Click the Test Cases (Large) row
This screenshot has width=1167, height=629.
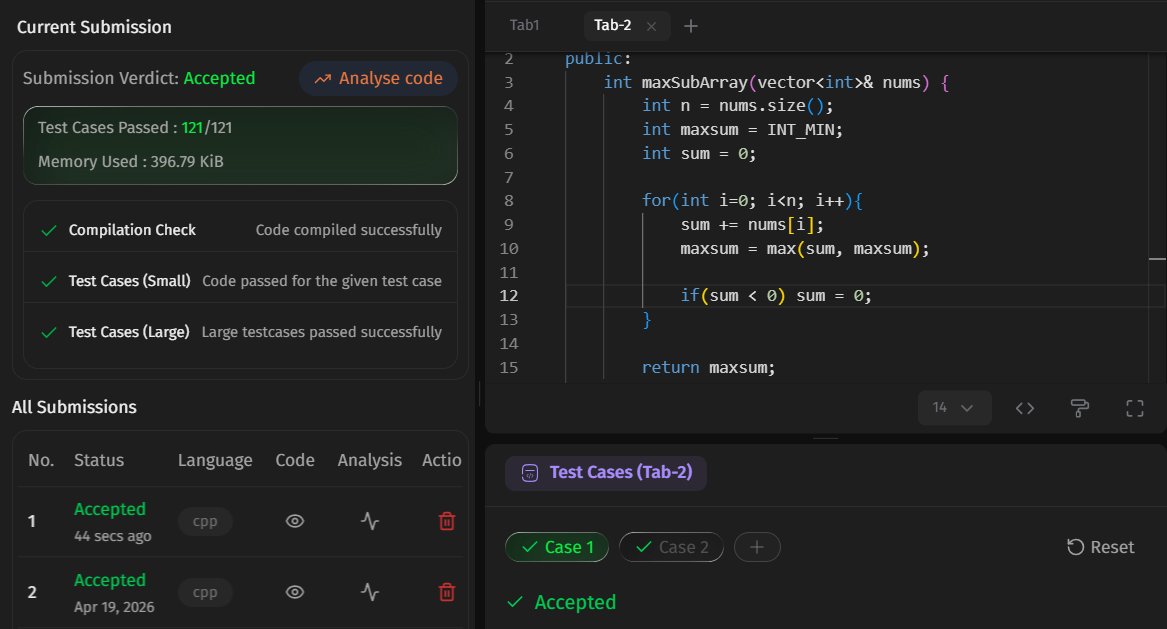tap(240, 332)
